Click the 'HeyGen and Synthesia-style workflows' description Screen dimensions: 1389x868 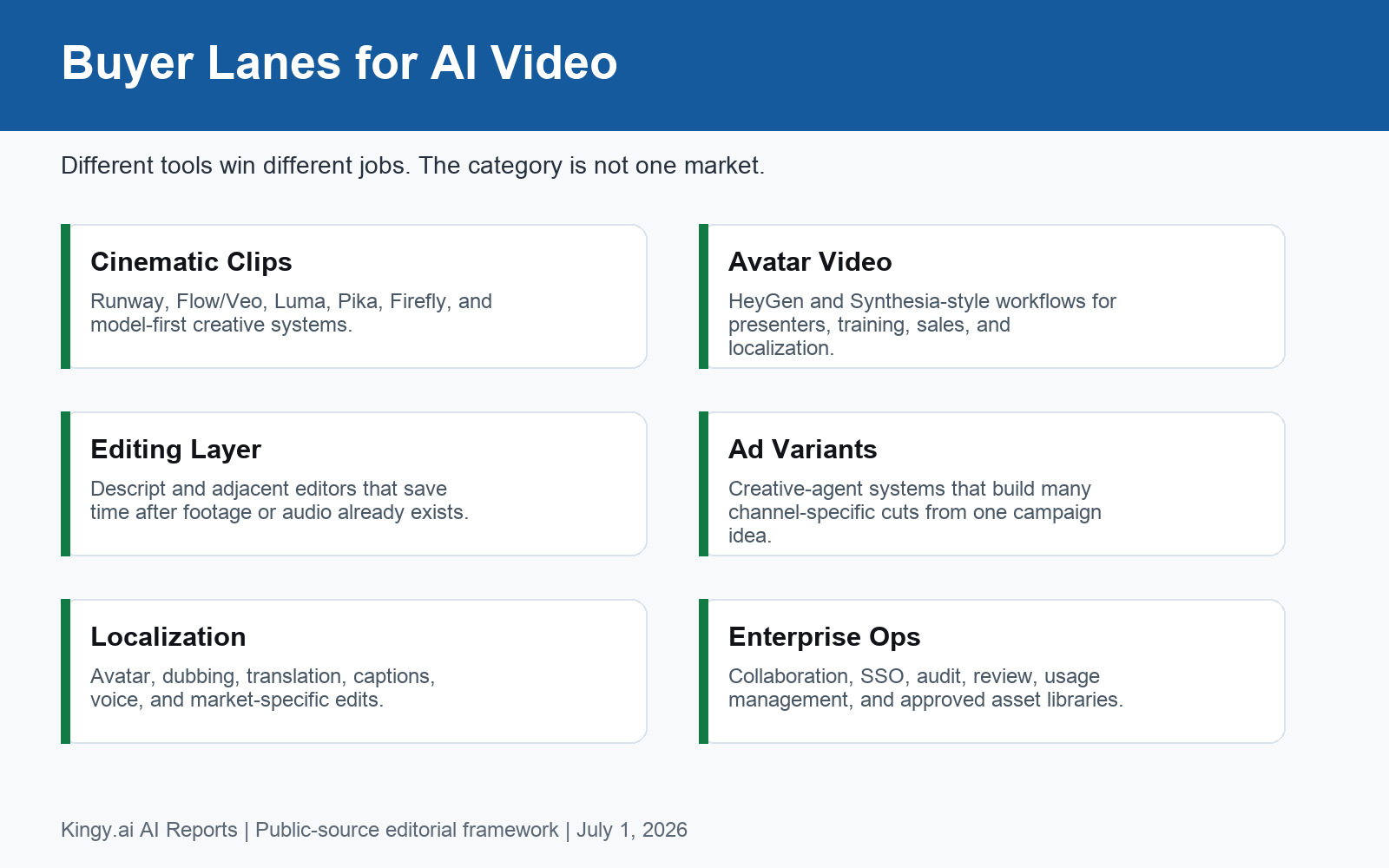pos(922,325)
